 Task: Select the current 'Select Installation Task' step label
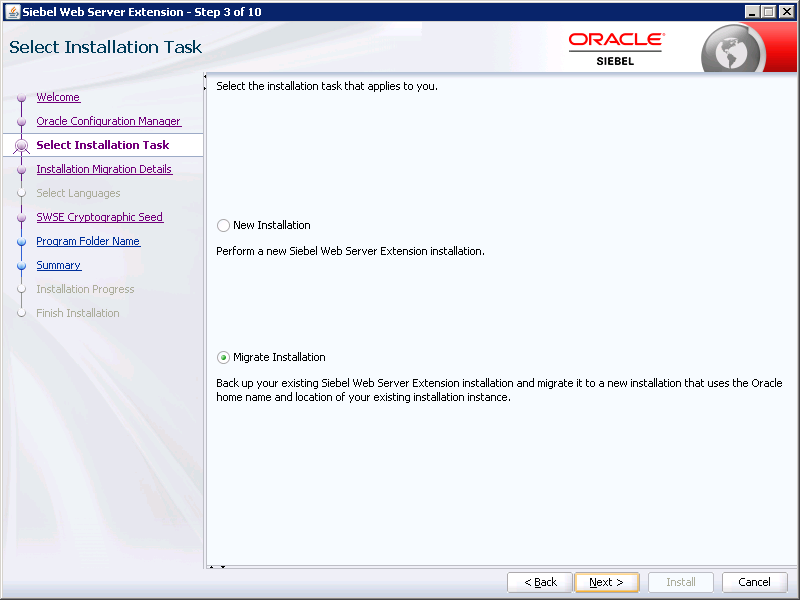coord(103,145)
